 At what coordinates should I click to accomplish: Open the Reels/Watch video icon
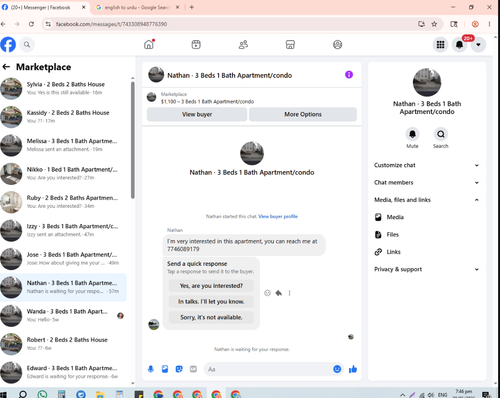[196, 44]
